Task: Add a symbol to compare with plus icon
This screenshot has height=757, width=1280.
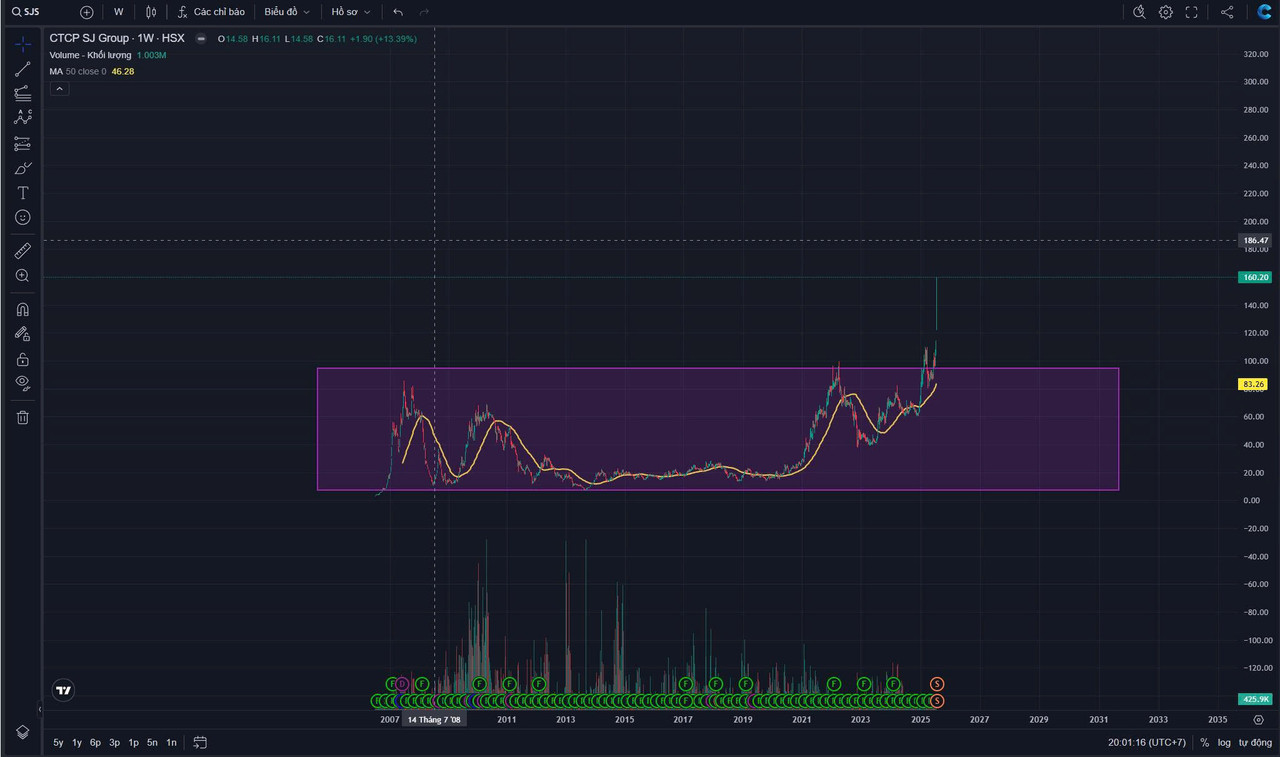Action: pyautogui.click(x=87, y=12)
